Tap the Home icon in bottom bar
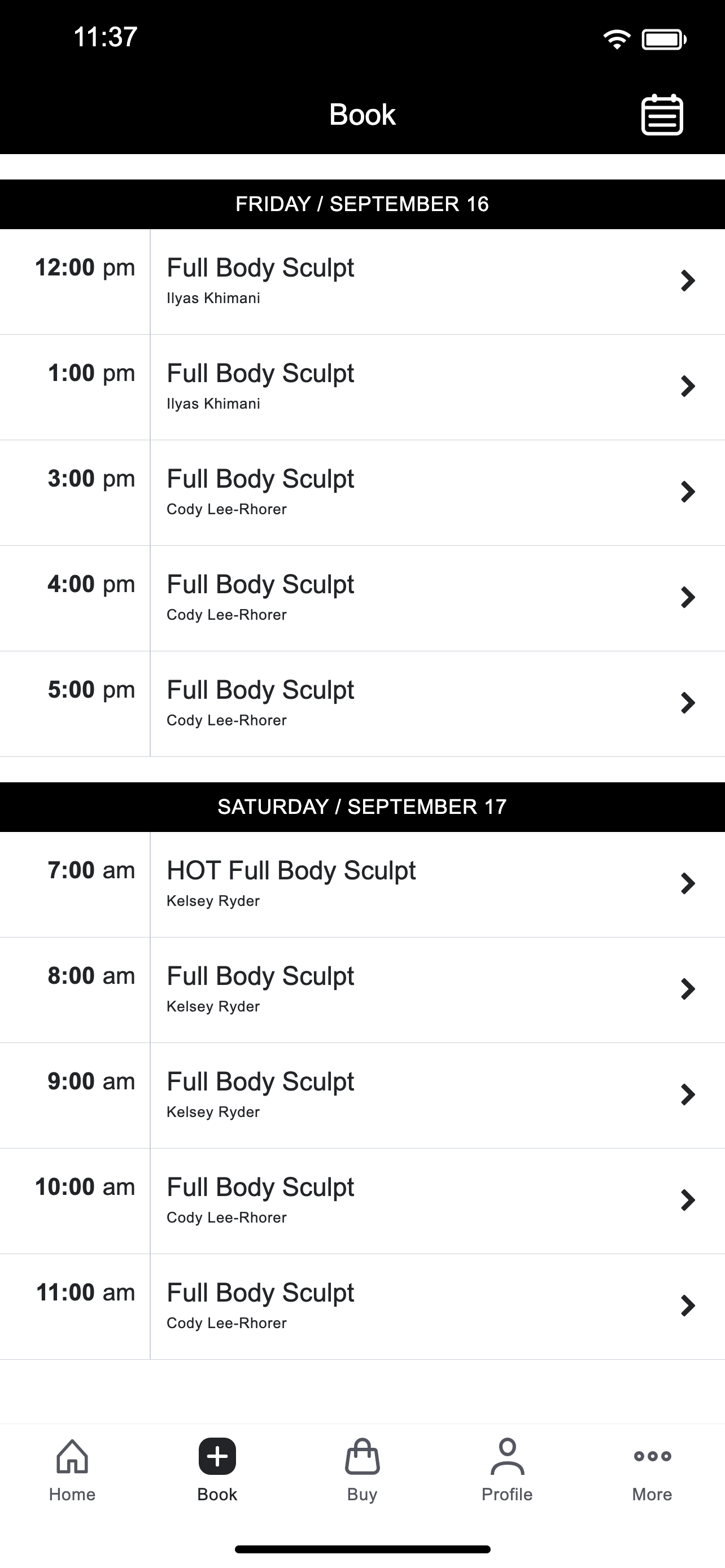725x1568 pixels. pos(72,1456)
